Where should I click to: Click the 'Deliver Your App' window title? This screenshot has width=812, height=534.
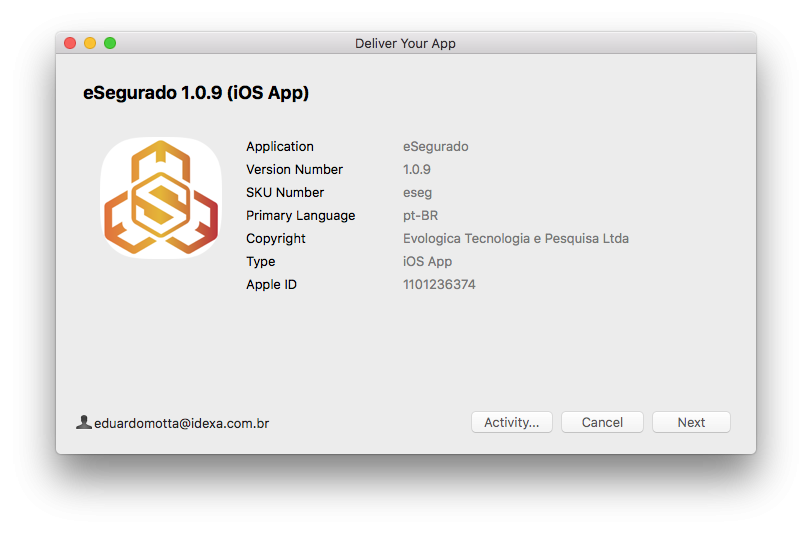click(x=405, y=43)
